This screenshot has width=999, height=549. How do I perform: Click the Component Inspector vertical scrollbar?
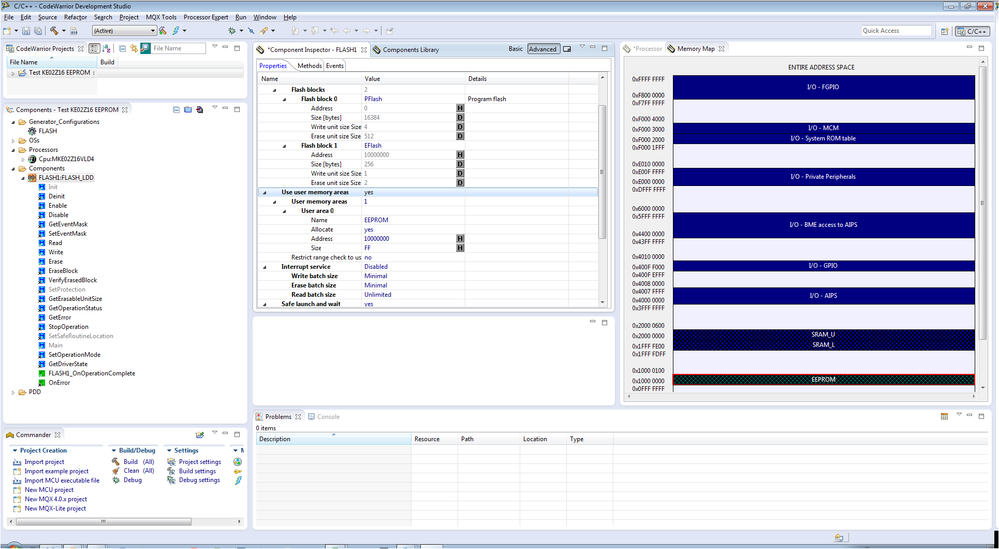[x=602, y=172]
